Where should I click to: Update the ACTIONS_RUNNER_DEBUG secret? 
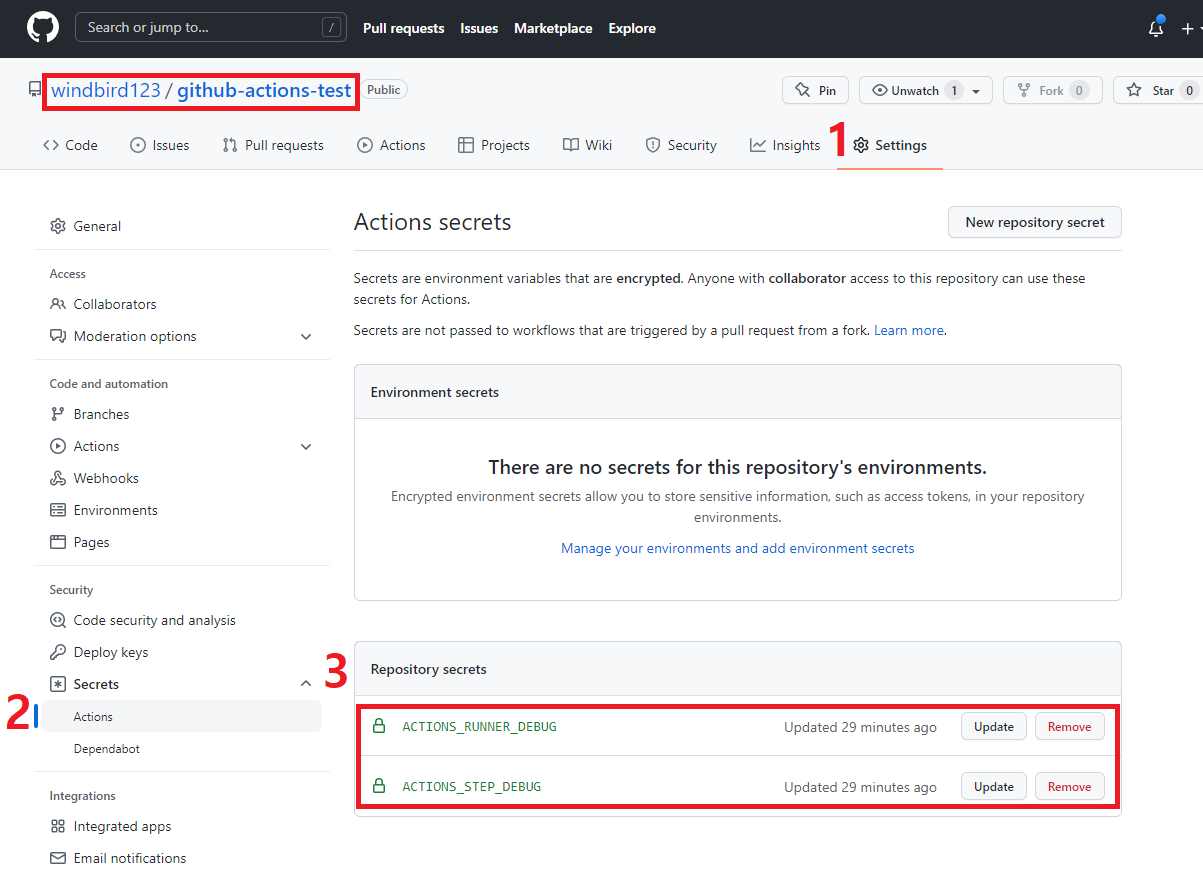[994, 727]
